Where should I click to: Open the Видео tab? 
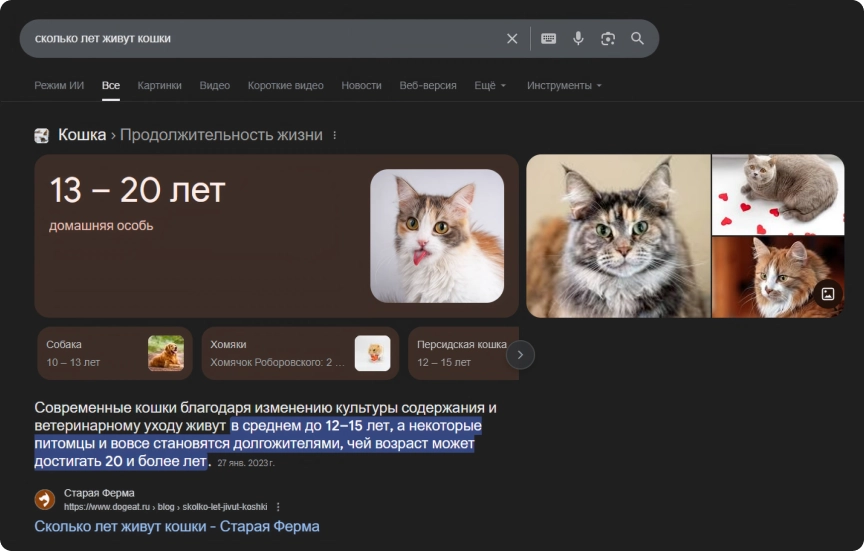(214, 85)
